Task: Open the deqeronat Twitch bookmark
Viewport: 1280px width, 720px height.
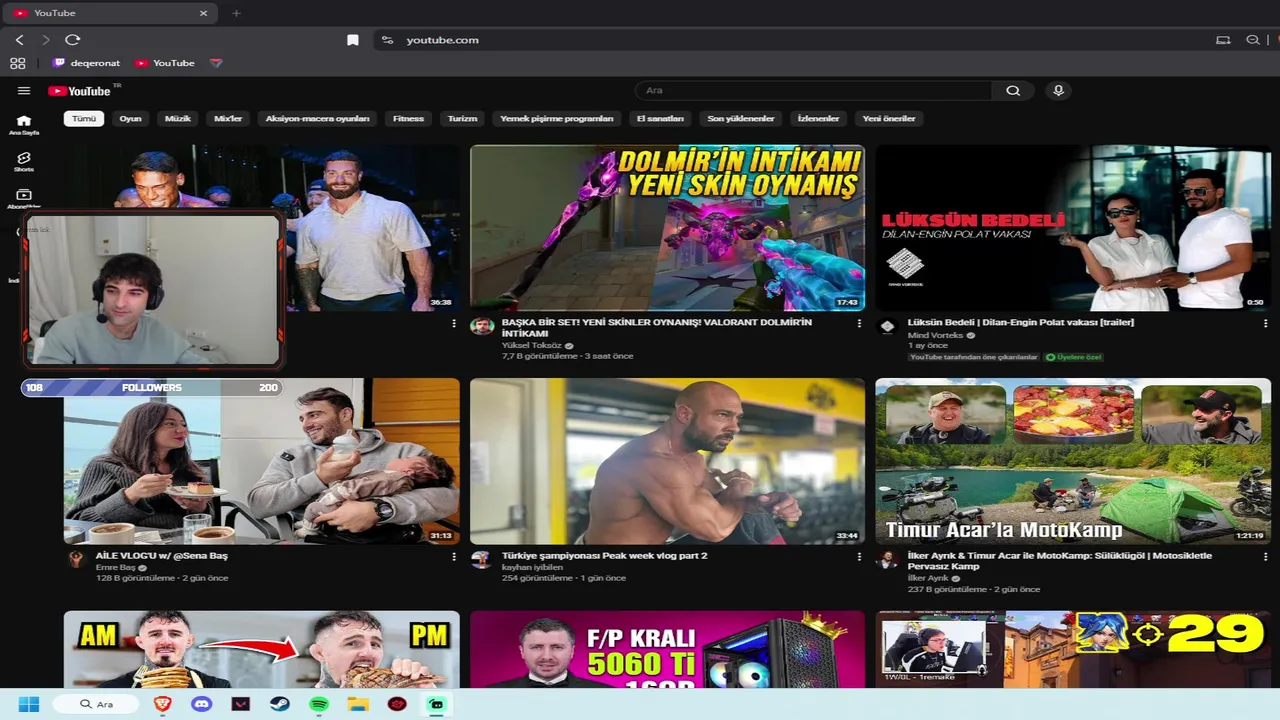Action: 87,63
